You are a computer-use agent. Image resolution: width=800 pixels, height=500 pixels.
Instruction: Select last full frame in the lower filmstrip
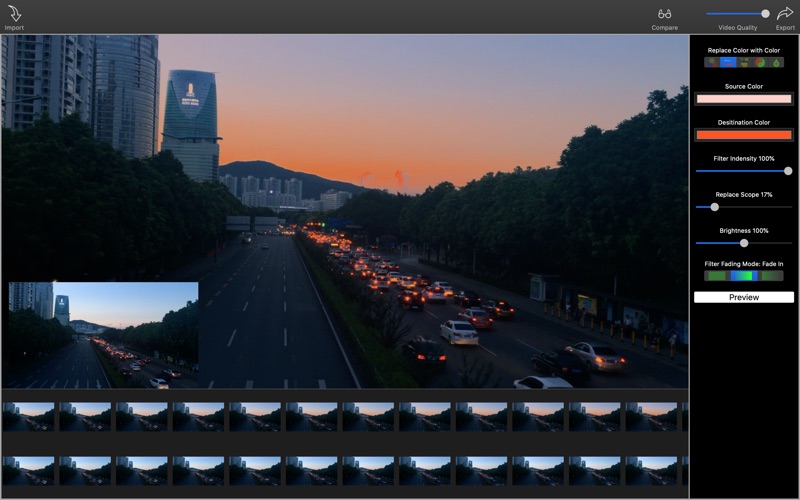pyautogui.click(x=651, y=471)
